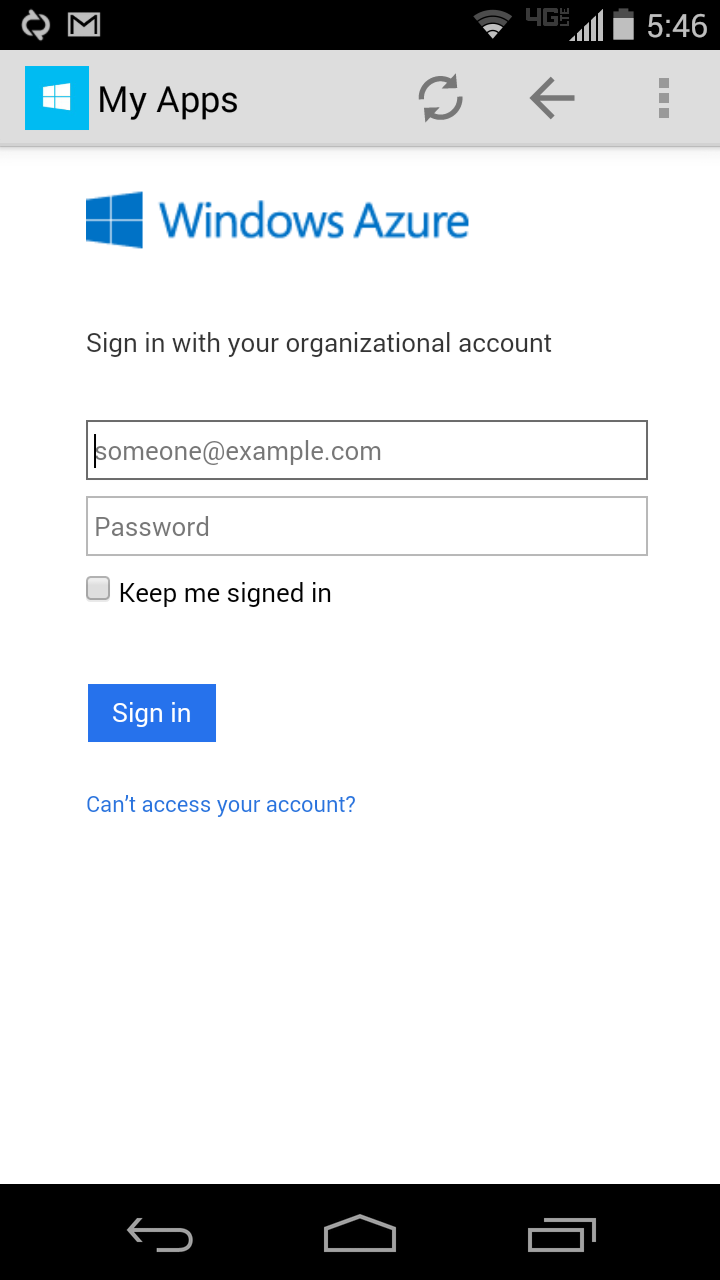This screenshot has height=1280, width=720.
Task: Tap the sync notification icon in the status bar
Action: point(35,25)
